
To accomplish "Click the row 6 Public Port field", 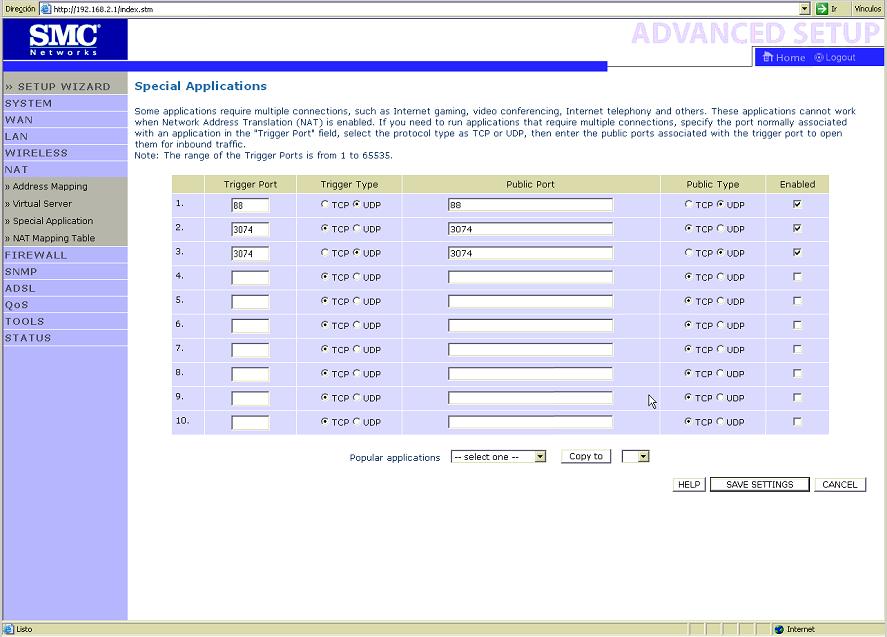I will coord(530,325).
